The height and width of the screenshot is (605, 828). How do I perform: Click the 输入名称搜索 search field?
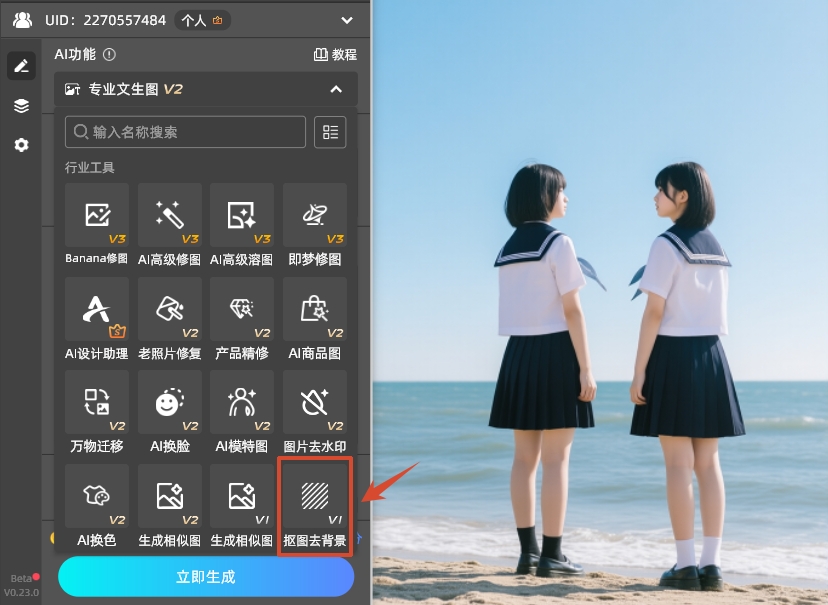coord(185,132)
